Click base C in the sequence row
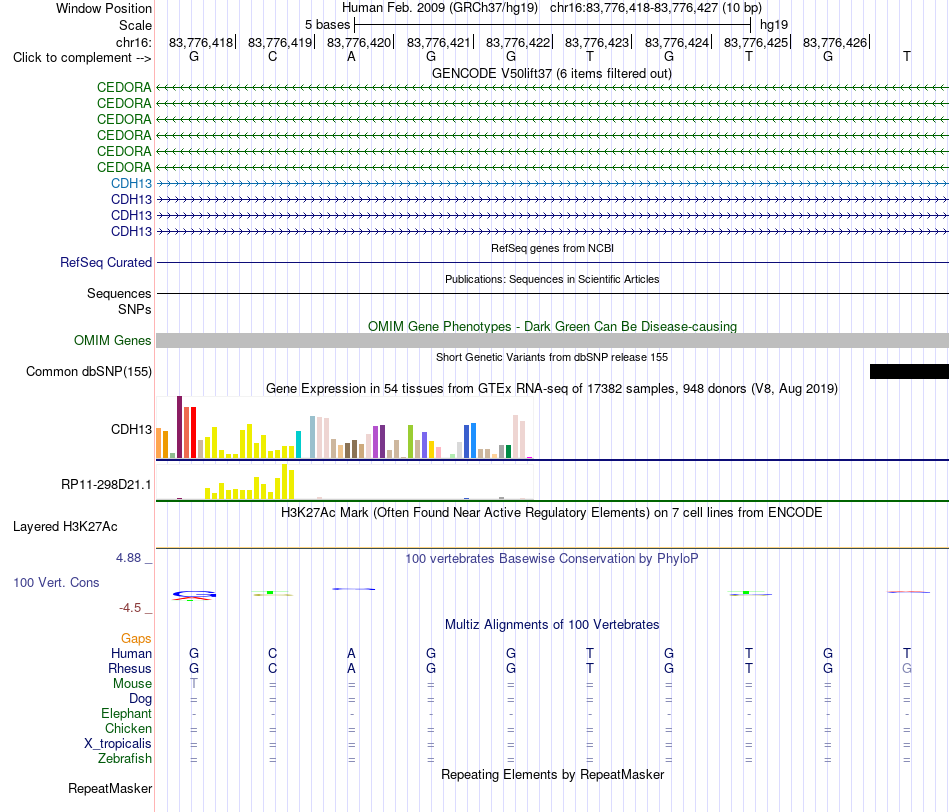 coord(273,56)
